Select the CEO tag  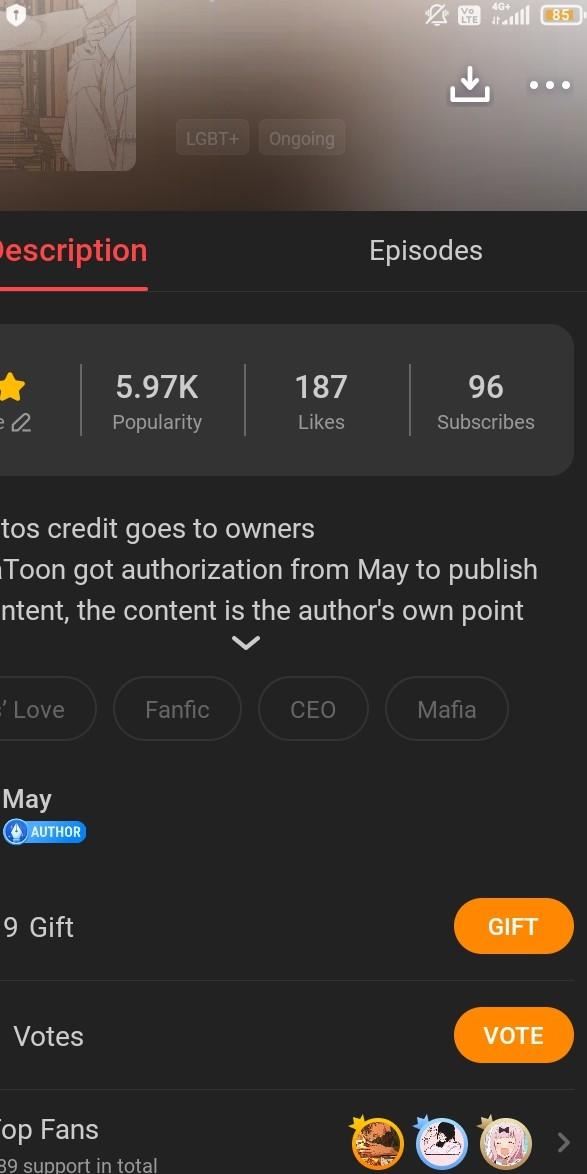tap(313, 709)
